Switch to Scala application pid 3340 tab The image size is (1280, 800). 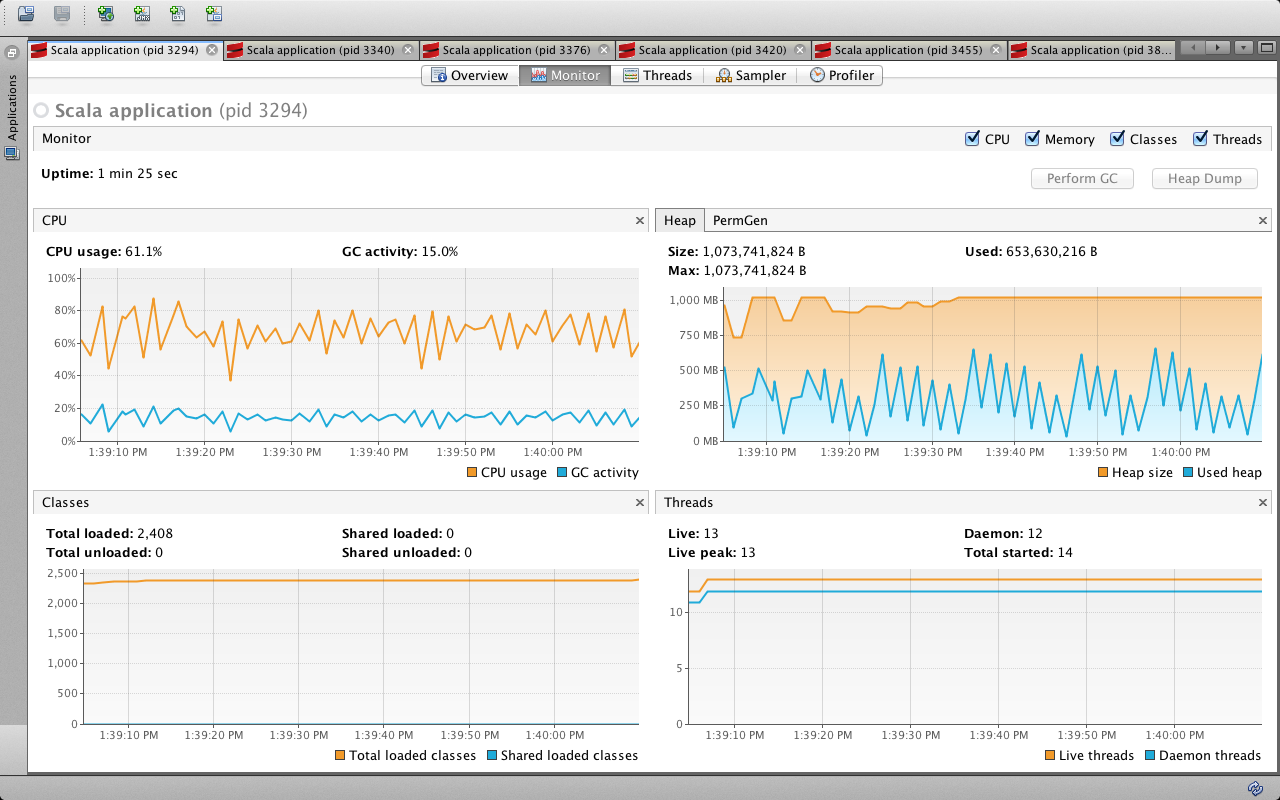pyautogui.click(x=320, y=50)
